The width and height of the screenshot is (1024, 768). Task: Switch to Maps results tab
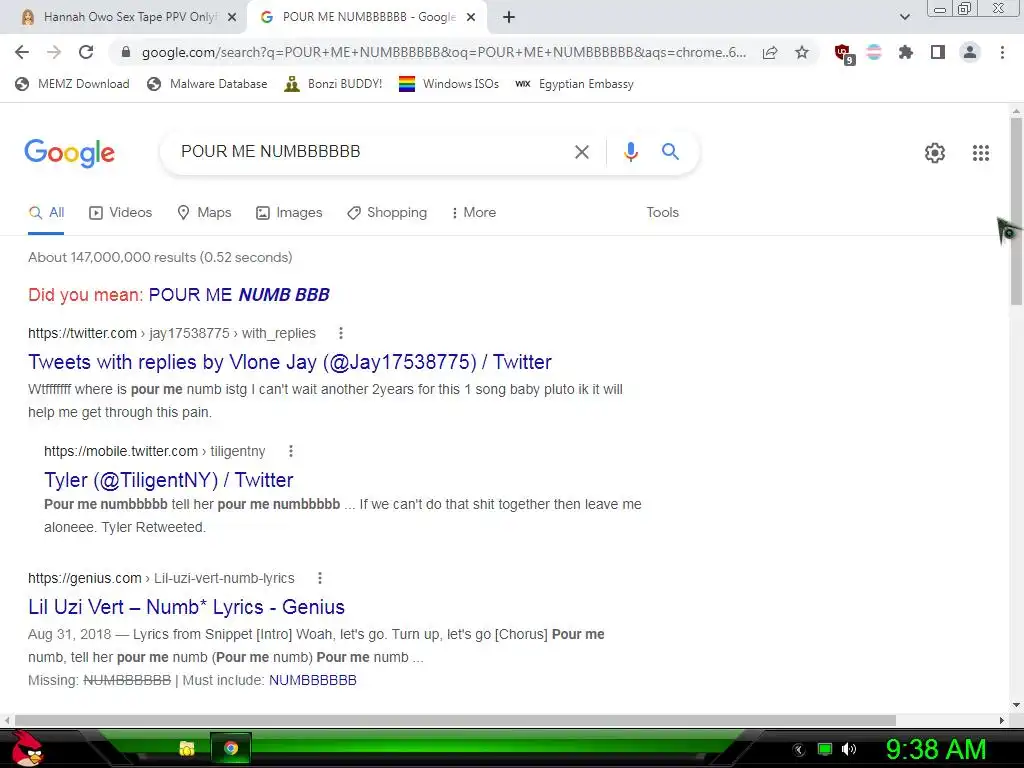(204, 213)
